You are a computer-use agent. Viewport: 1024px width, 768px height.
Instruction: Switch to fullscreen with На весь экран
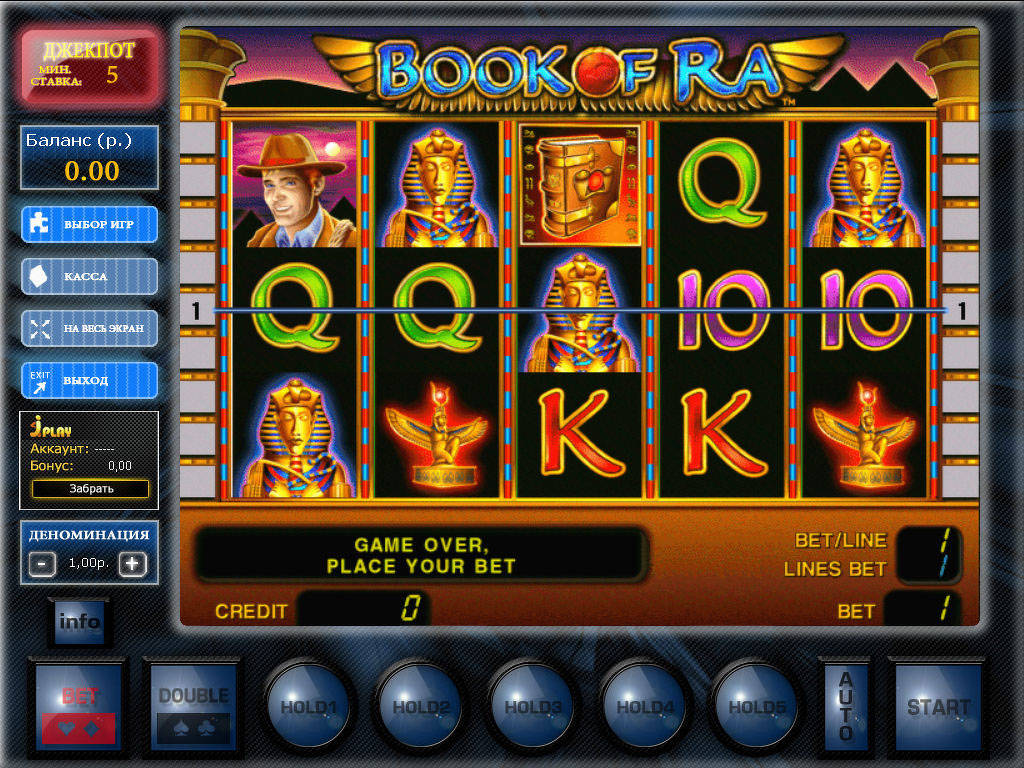click(89, 328)
